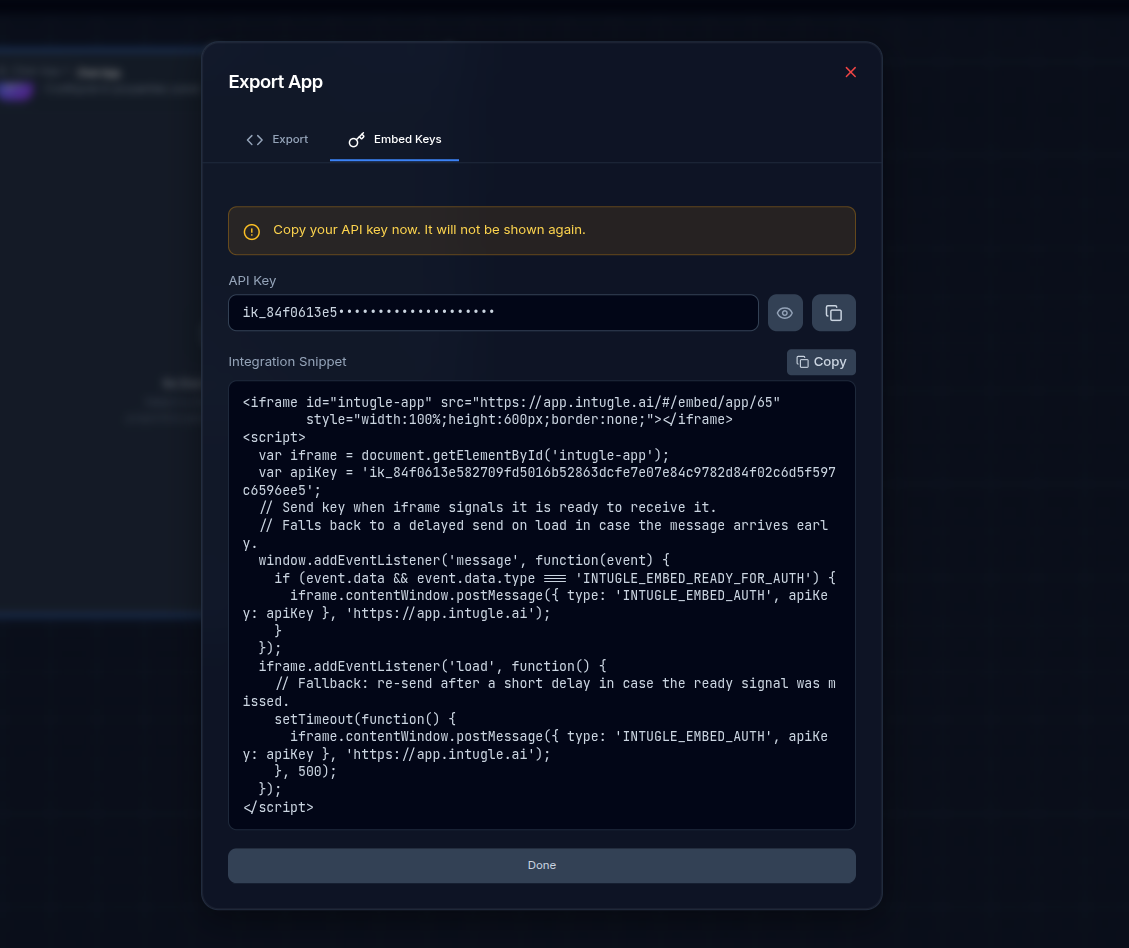Click the warning icon in the alert
Image resolution: width=1129 pixels, height=948 pixels.
click(251, 231)
